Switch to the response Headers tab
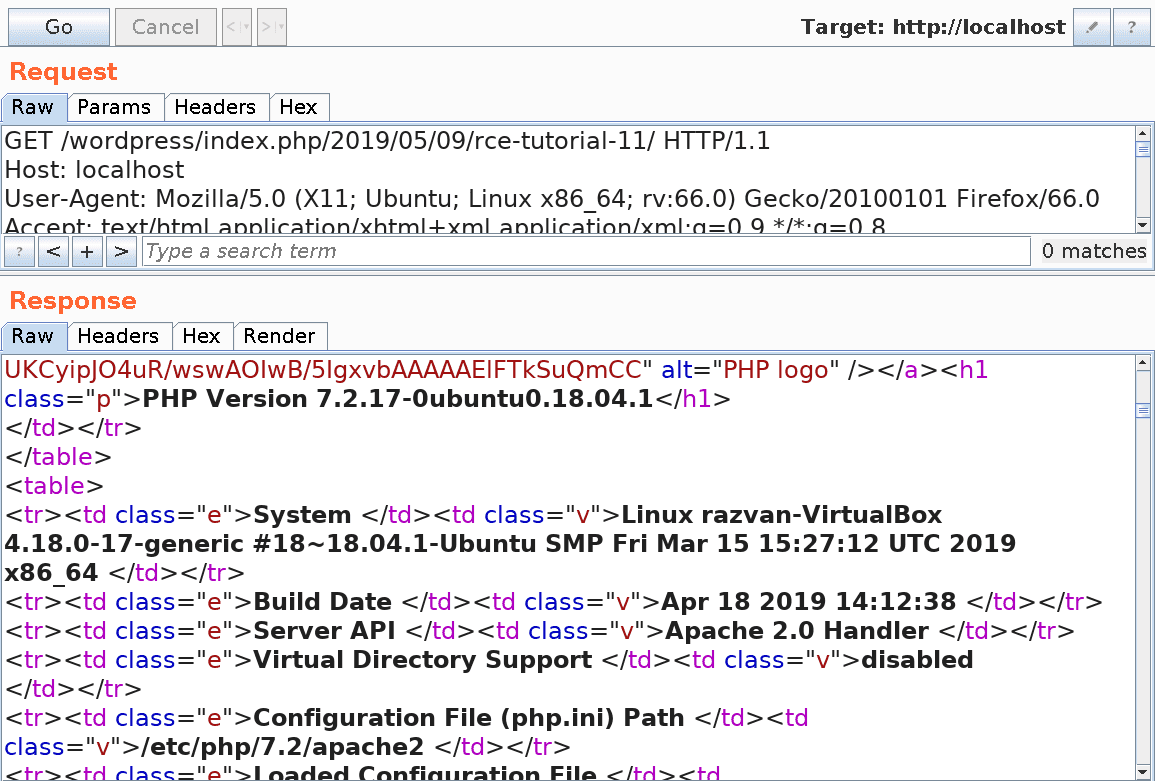This screenshot has width=1155, height=781. click(120, 336)
